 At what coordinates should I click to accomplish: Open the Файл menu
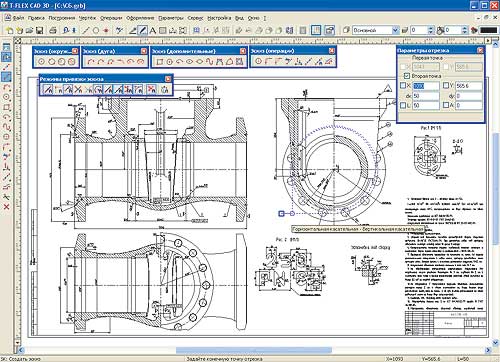[18, 18]
